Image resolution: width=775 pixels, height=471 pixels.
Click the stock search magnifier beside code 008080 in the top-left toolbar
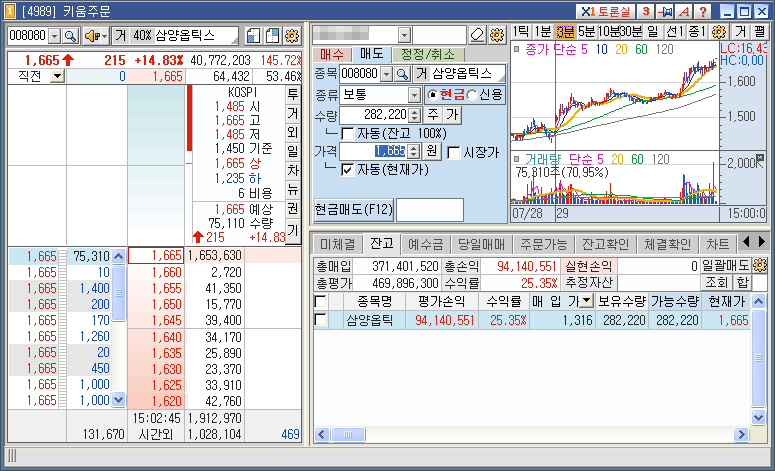tap(71, 36)
